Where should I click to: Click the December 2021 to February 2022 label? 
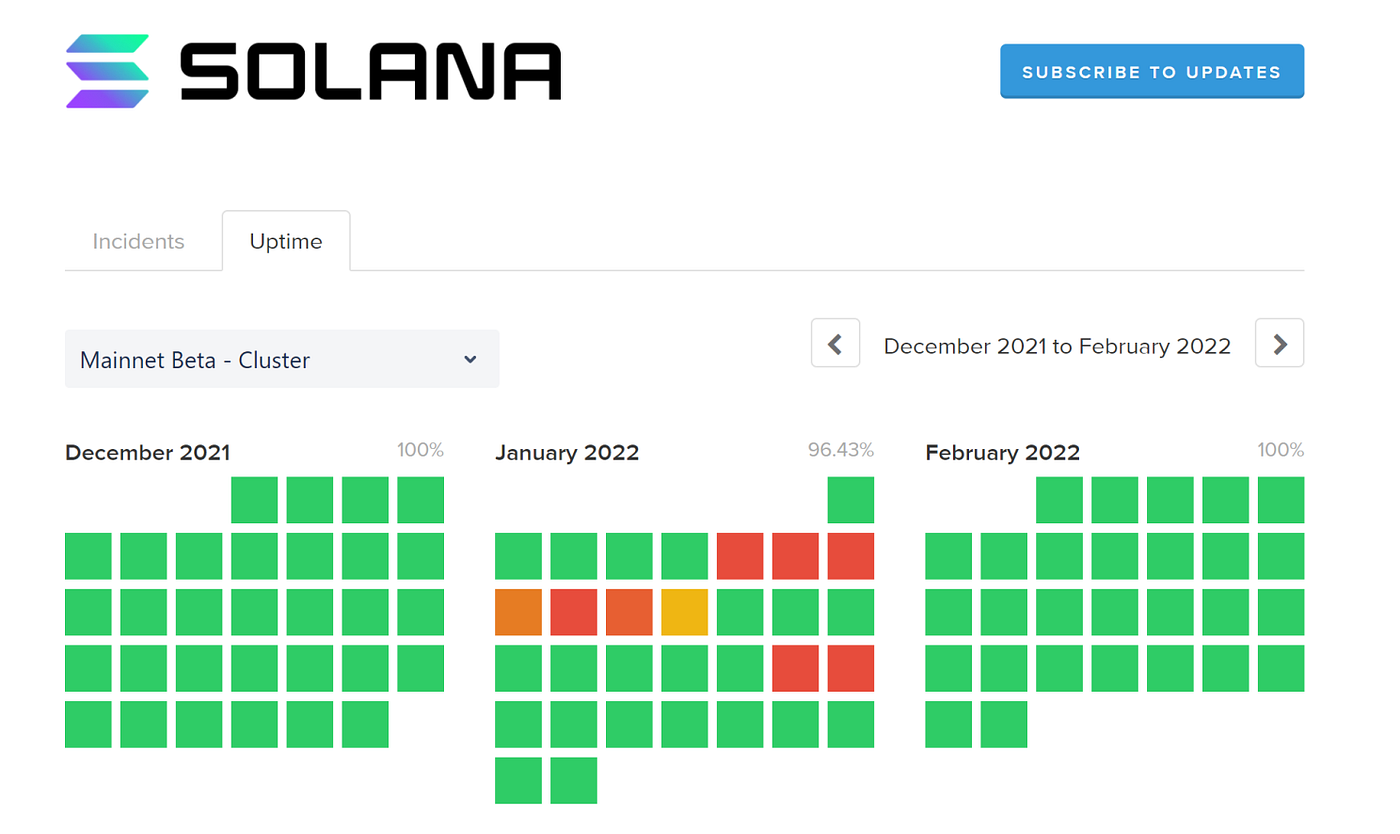point(1057,346)
